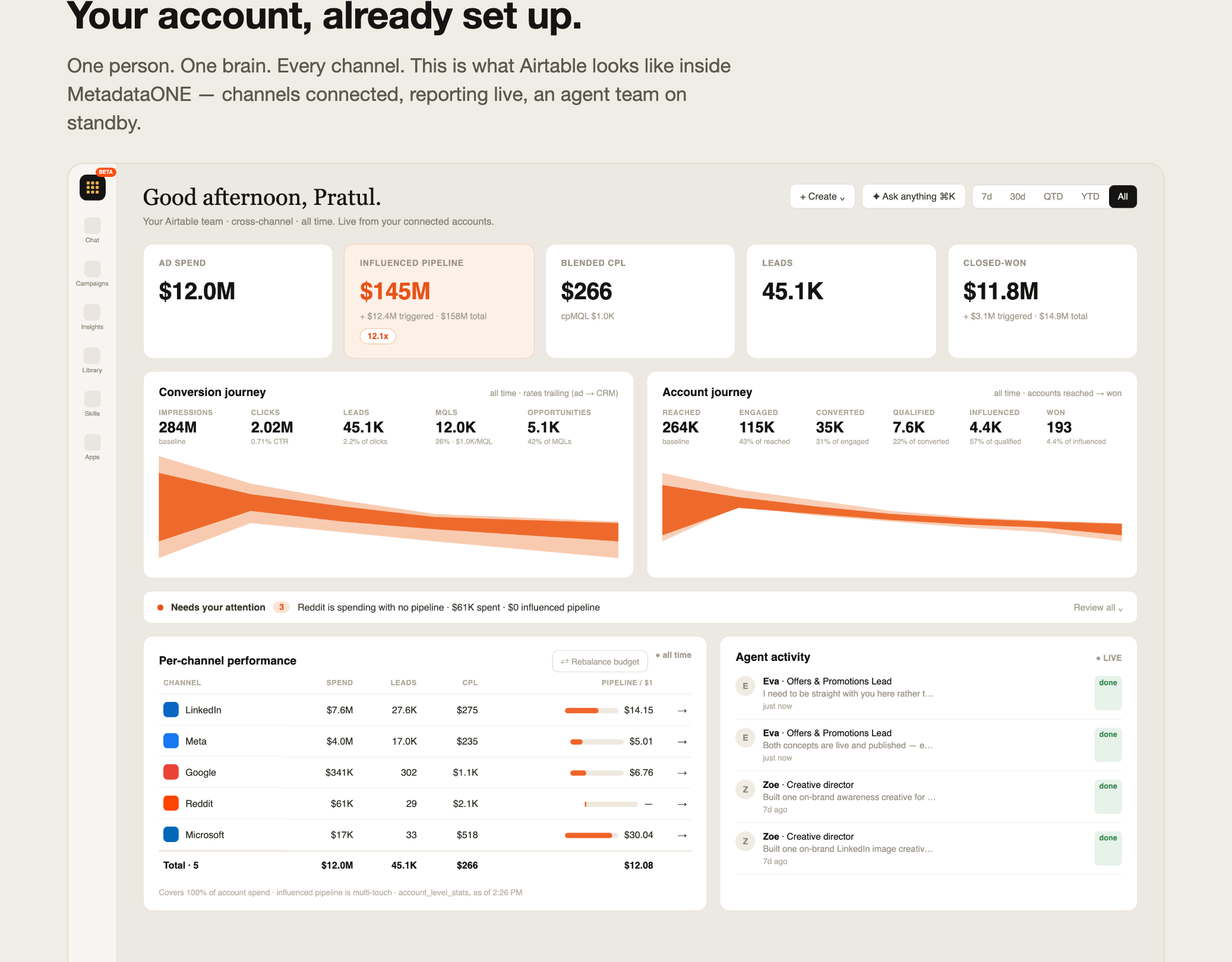Click the 5.1K opportunities value
This screenshot has height=962, width=1232.
point(544,428)
